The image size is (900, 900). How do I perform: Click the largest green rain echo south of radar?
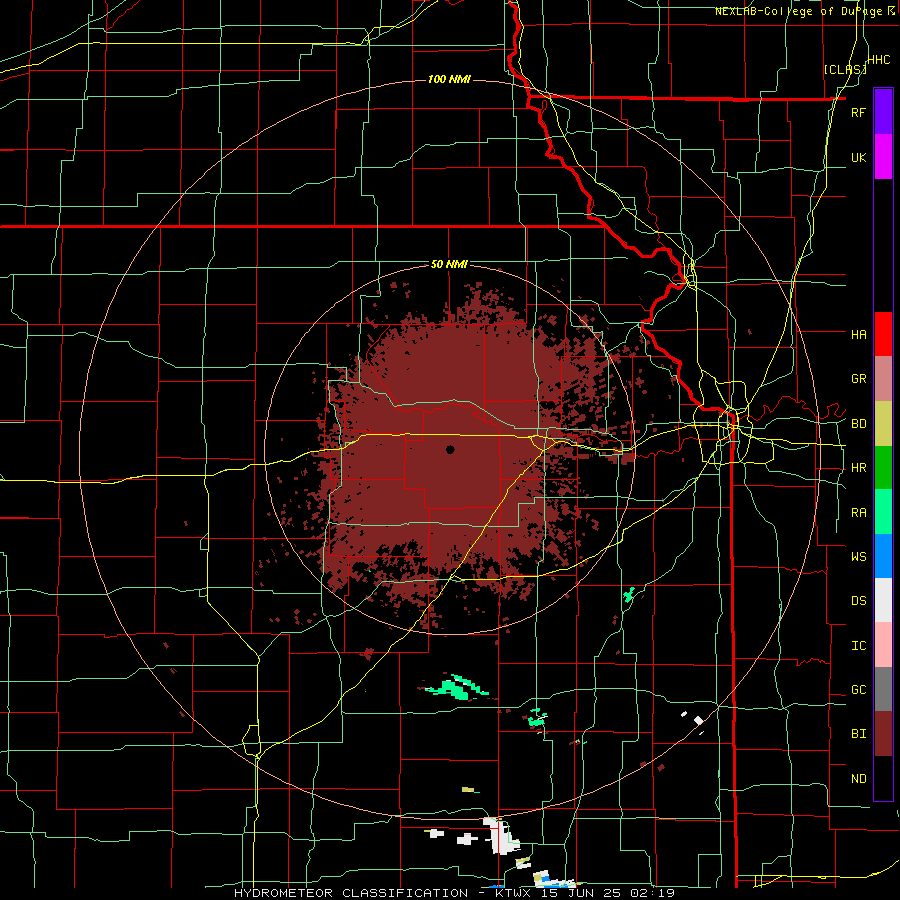coord(457,687)
